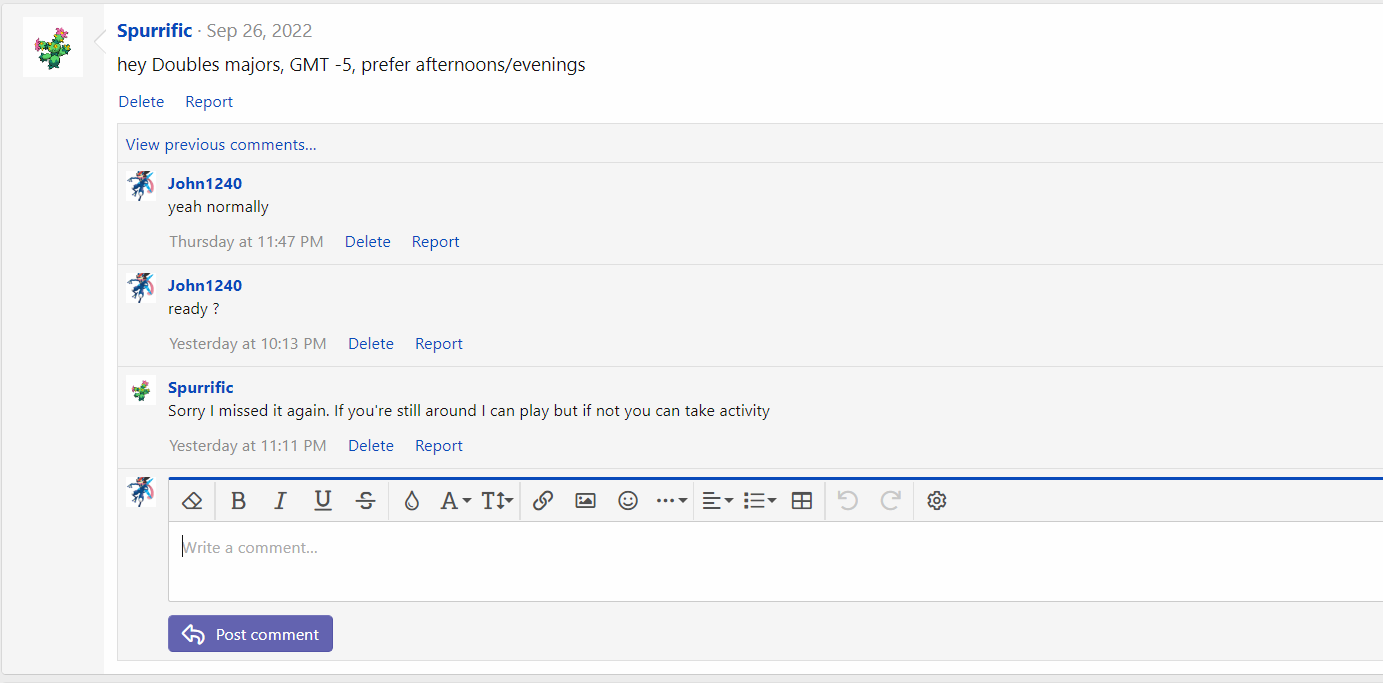Screen dimensions: 1383x683
Task: Report the 'yeah normally' comment
Action: pyautogui.click(x=436, y=242)
